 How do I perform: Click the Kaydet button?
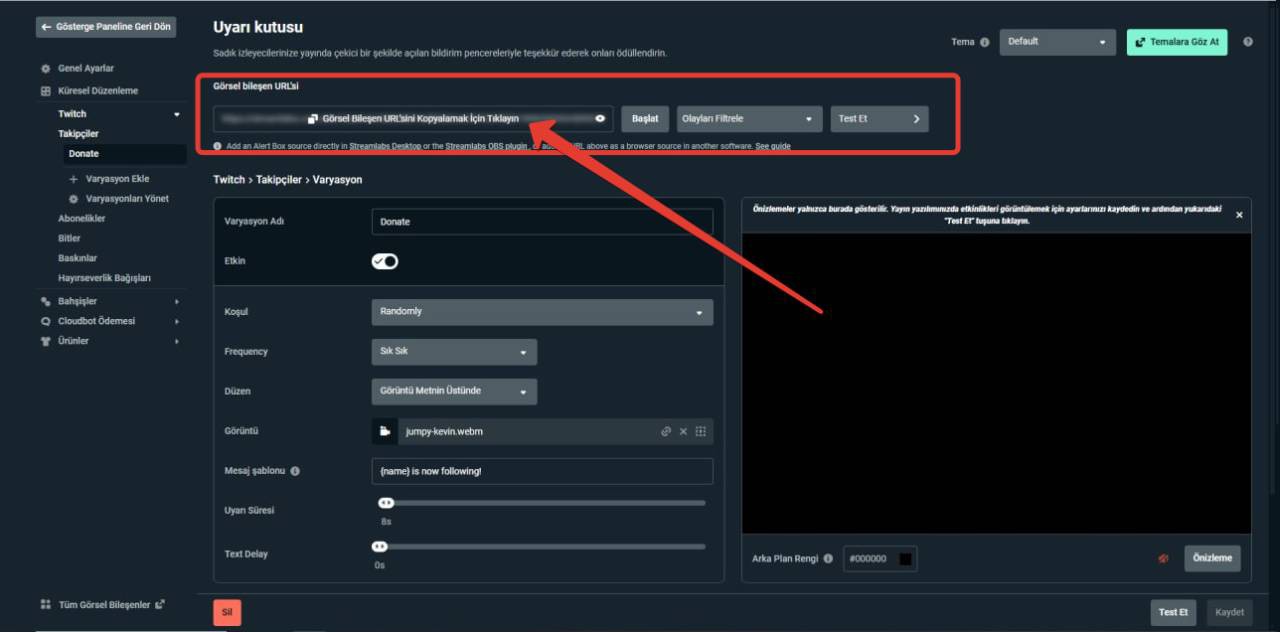click(x=1229, y=612)
